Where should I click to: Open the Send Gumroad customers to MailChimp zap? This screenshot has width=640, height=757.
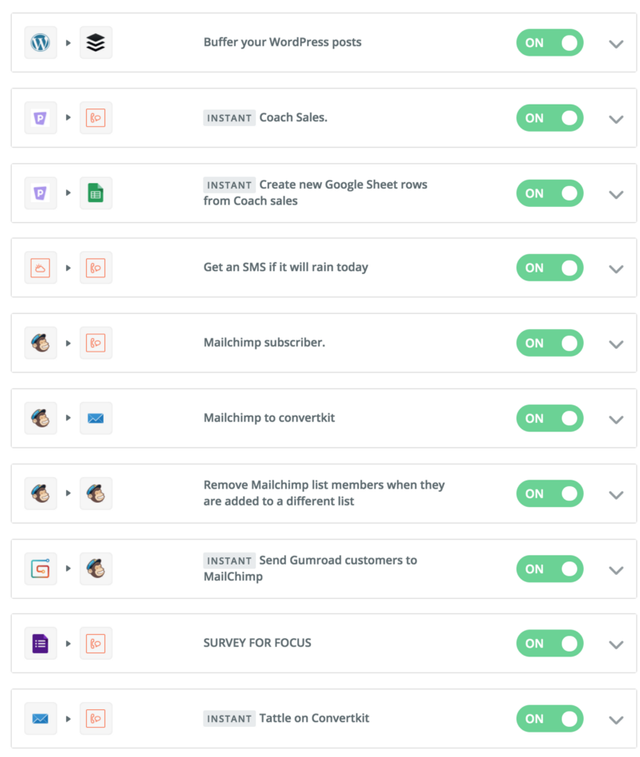pyautogui.click(x=310, y=568)
